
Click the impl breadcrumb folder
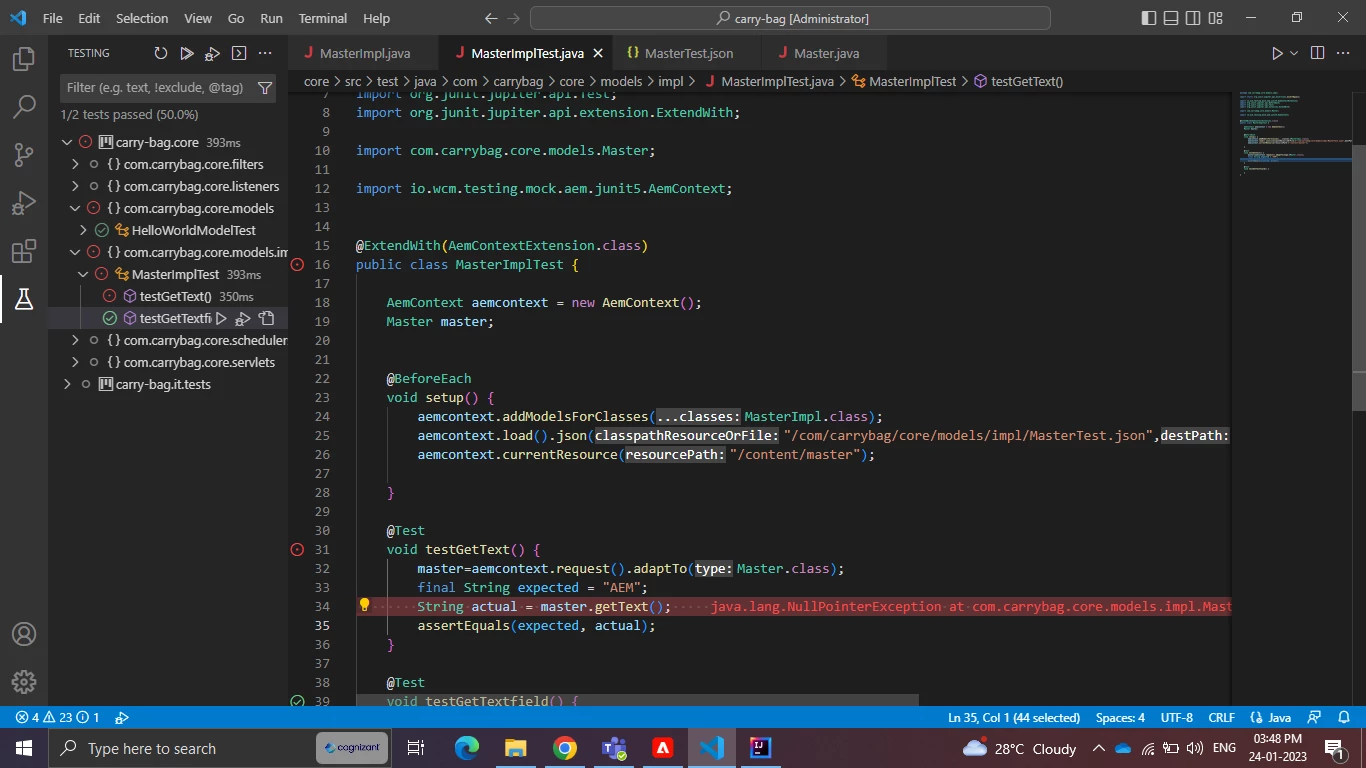coord(671,81)
